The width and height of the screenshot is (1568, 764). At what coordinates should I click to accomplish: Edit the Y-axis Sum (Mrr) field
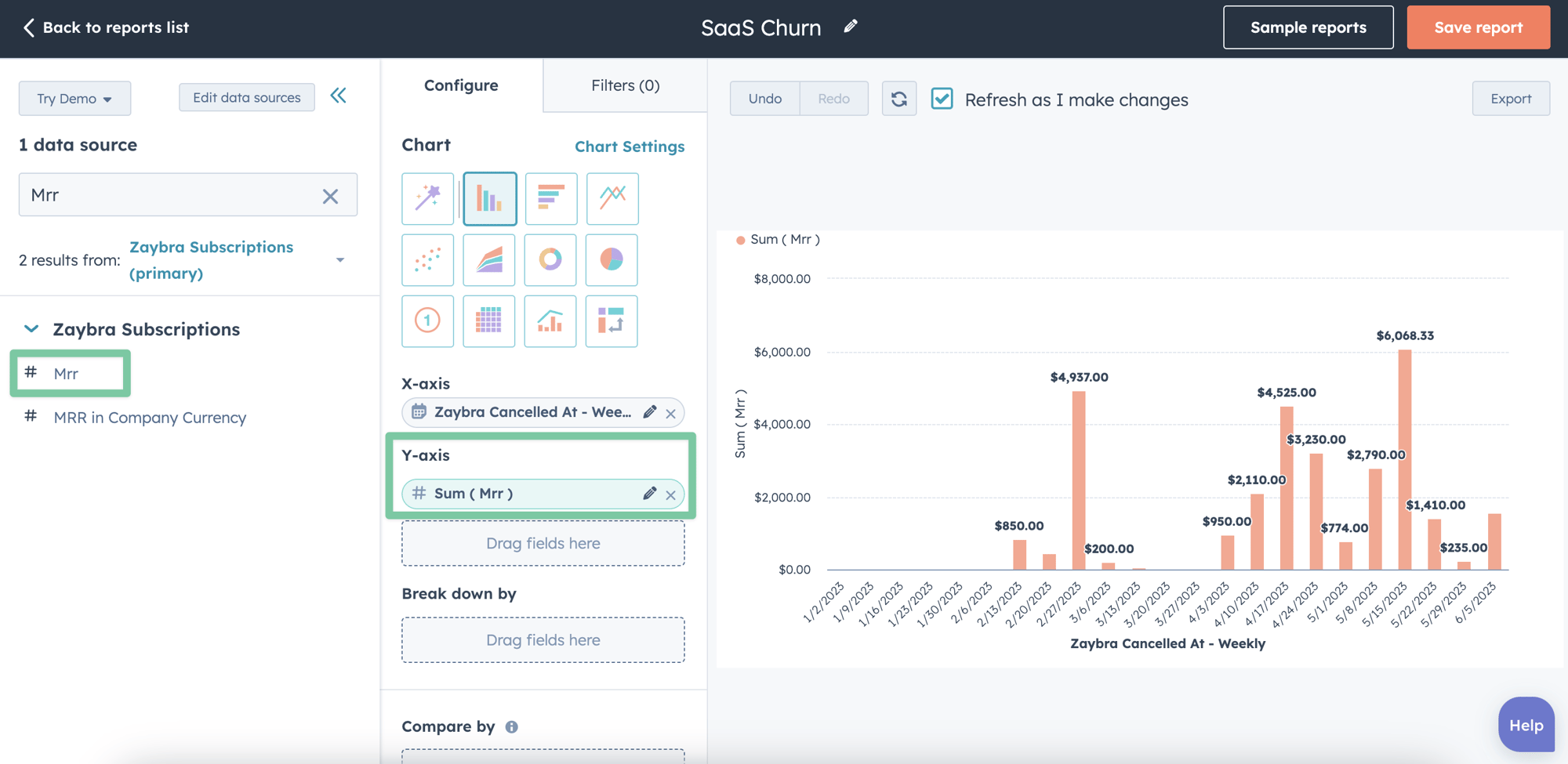[x=649, y=494]
